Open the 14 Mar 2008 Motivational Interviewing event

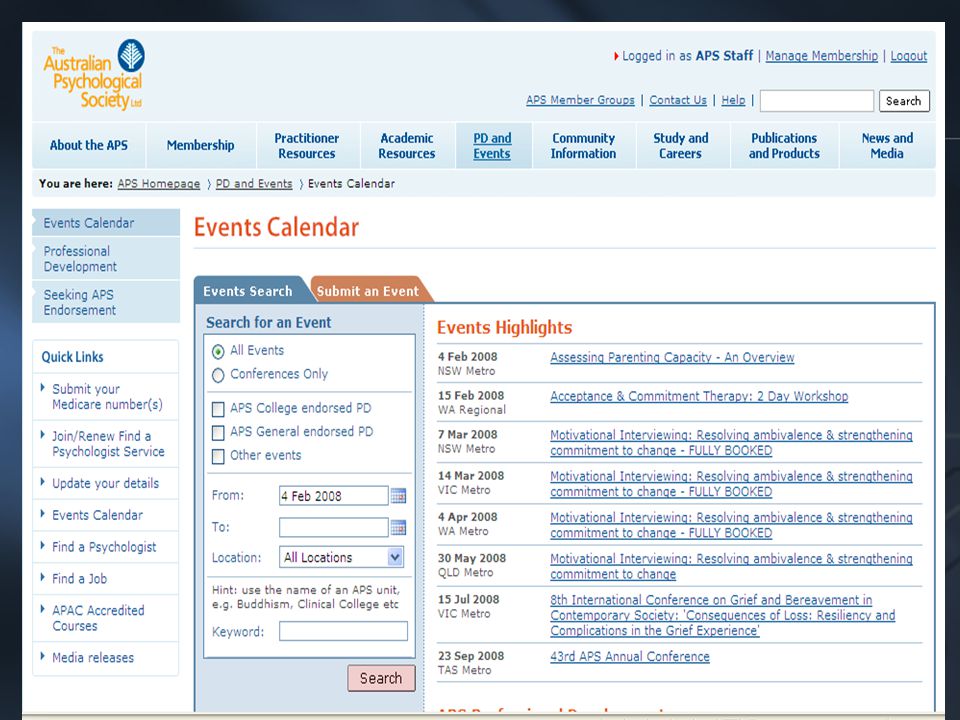click(731, 484)
